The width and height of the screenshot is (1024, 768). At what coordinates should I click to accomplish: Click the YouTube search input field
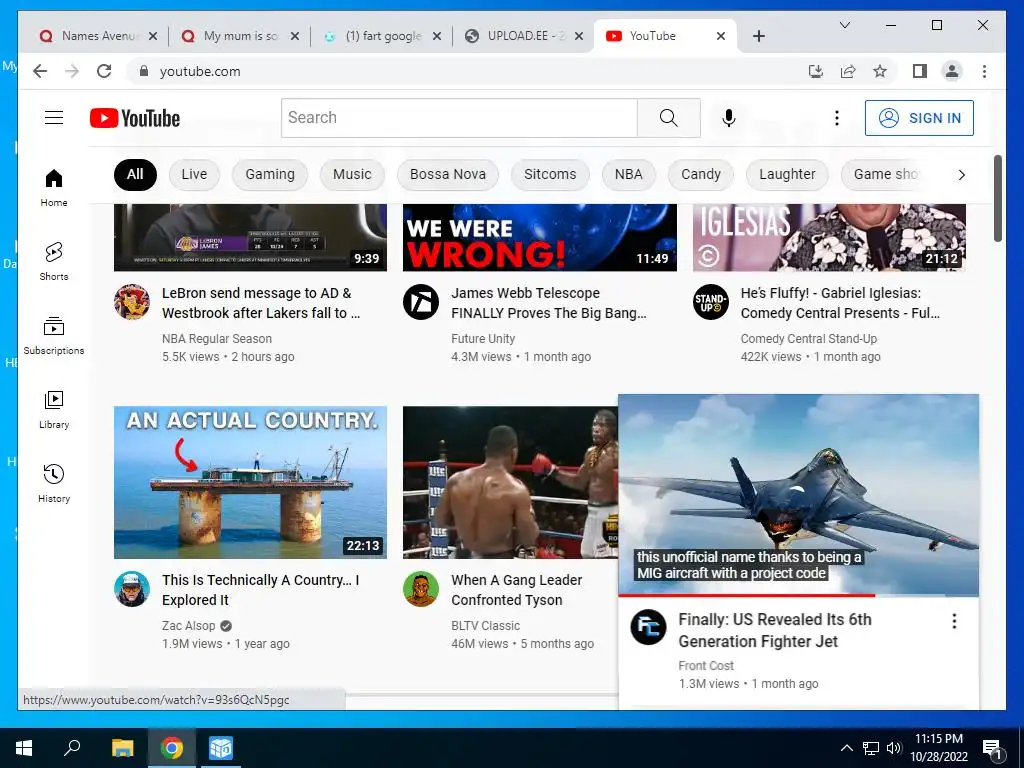[459, 118]
